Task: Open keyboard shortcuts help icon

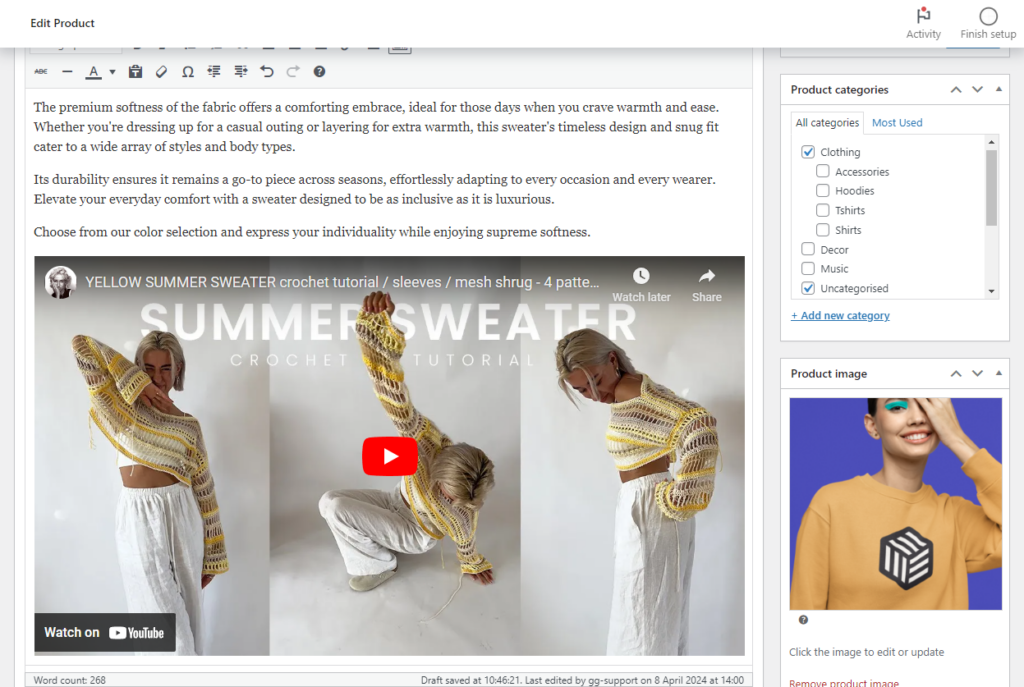Action: (319, 72)
